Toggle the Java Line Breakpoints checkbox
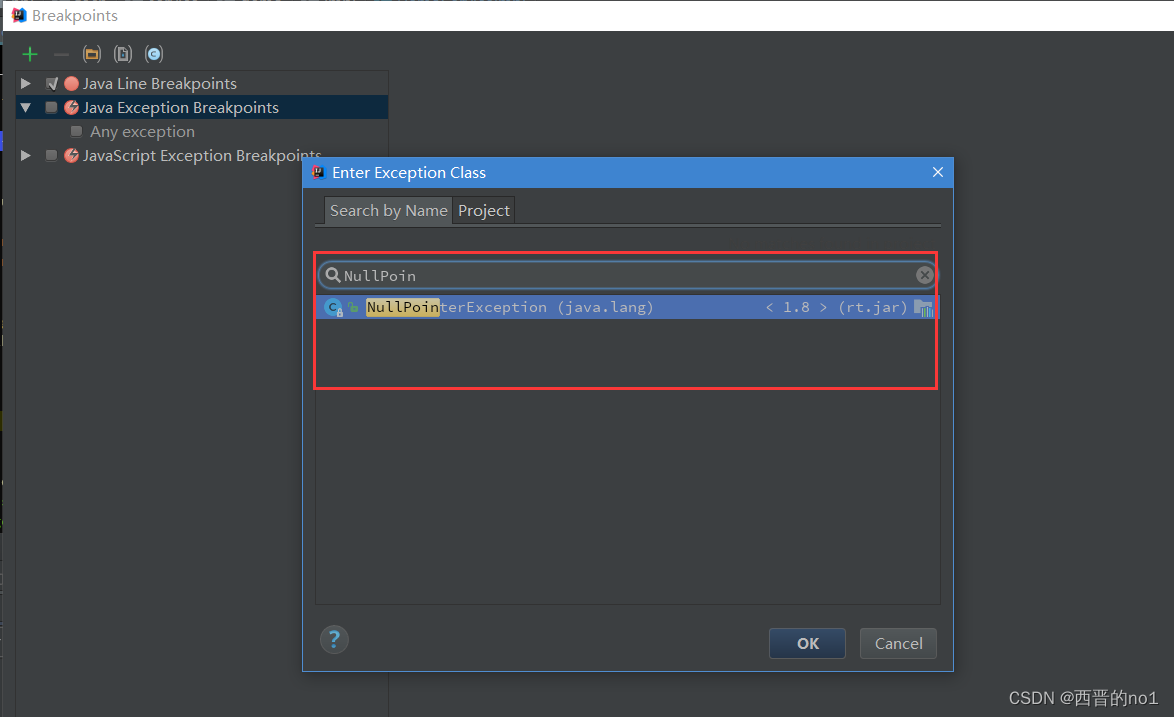The height and width of the screenshot is (717, 1174). pos(52,84)
